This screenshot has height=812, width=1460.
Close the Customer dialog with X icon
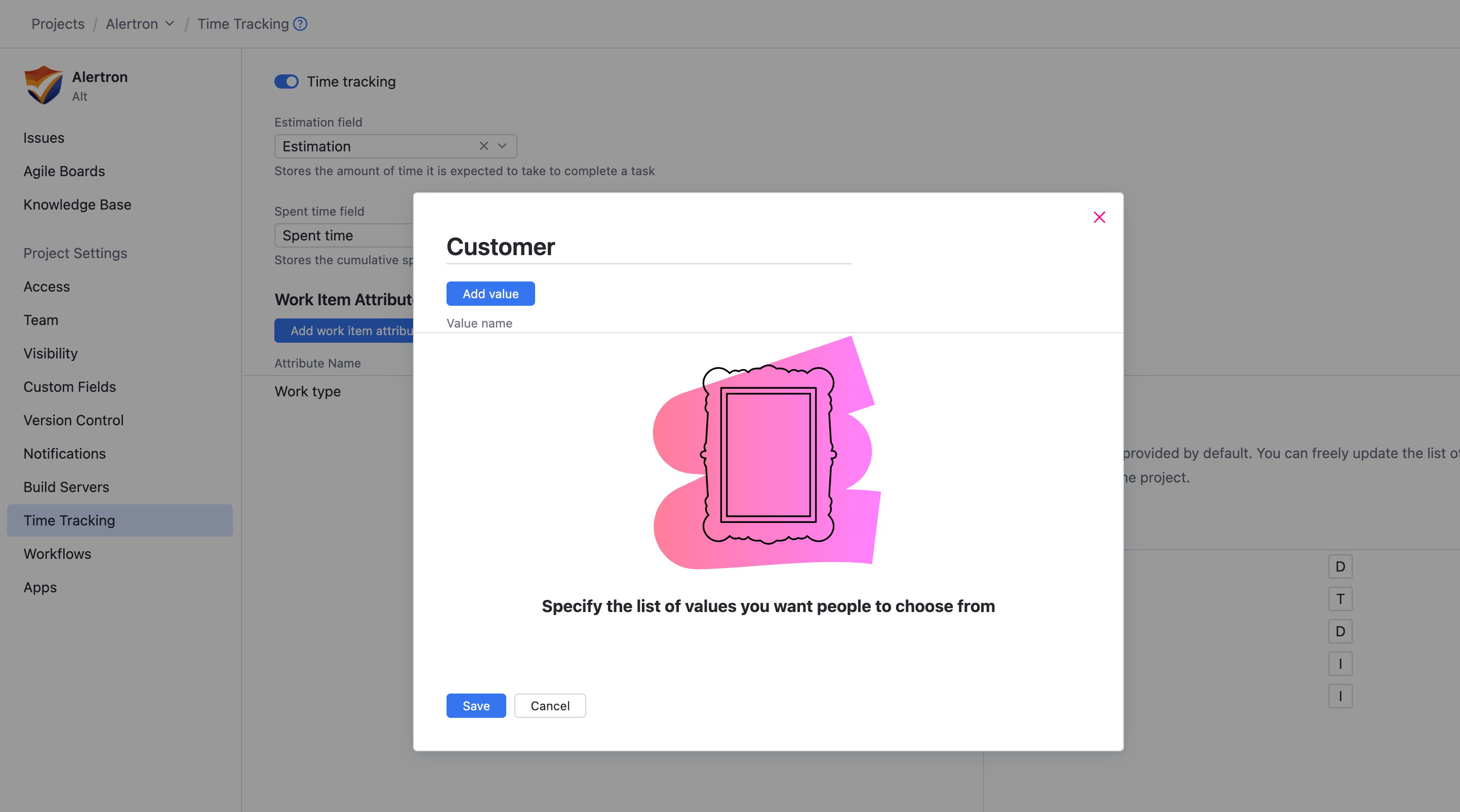(1099, 217)
